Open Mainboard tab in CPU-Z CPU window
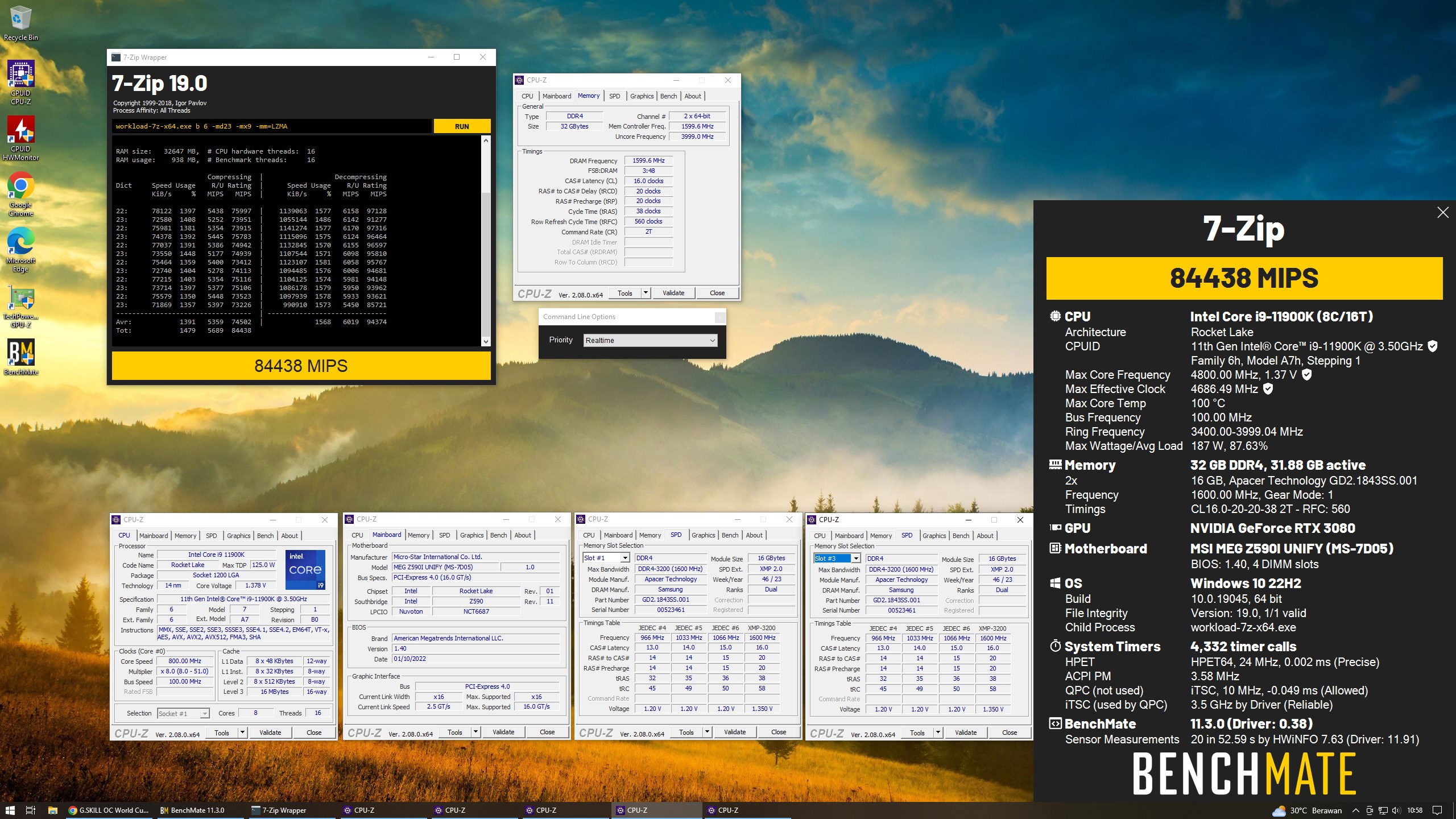Image resolution: width=1456 pixels, height=819 pixels. coord(154,536)
